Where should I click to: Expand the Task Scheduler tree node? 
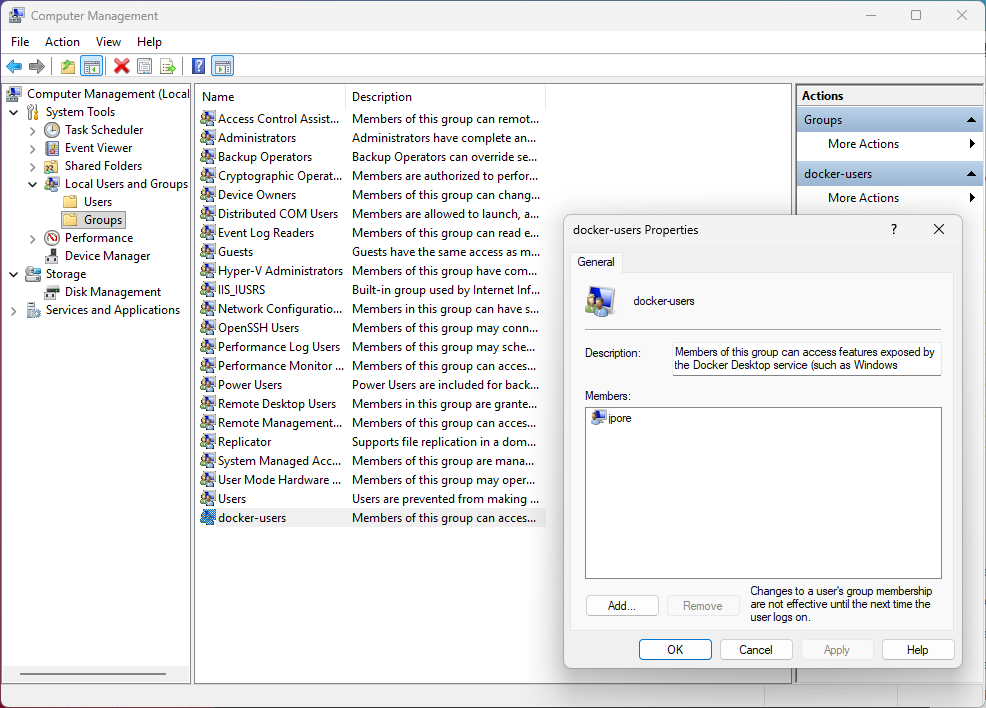click(x=33, y=130)
